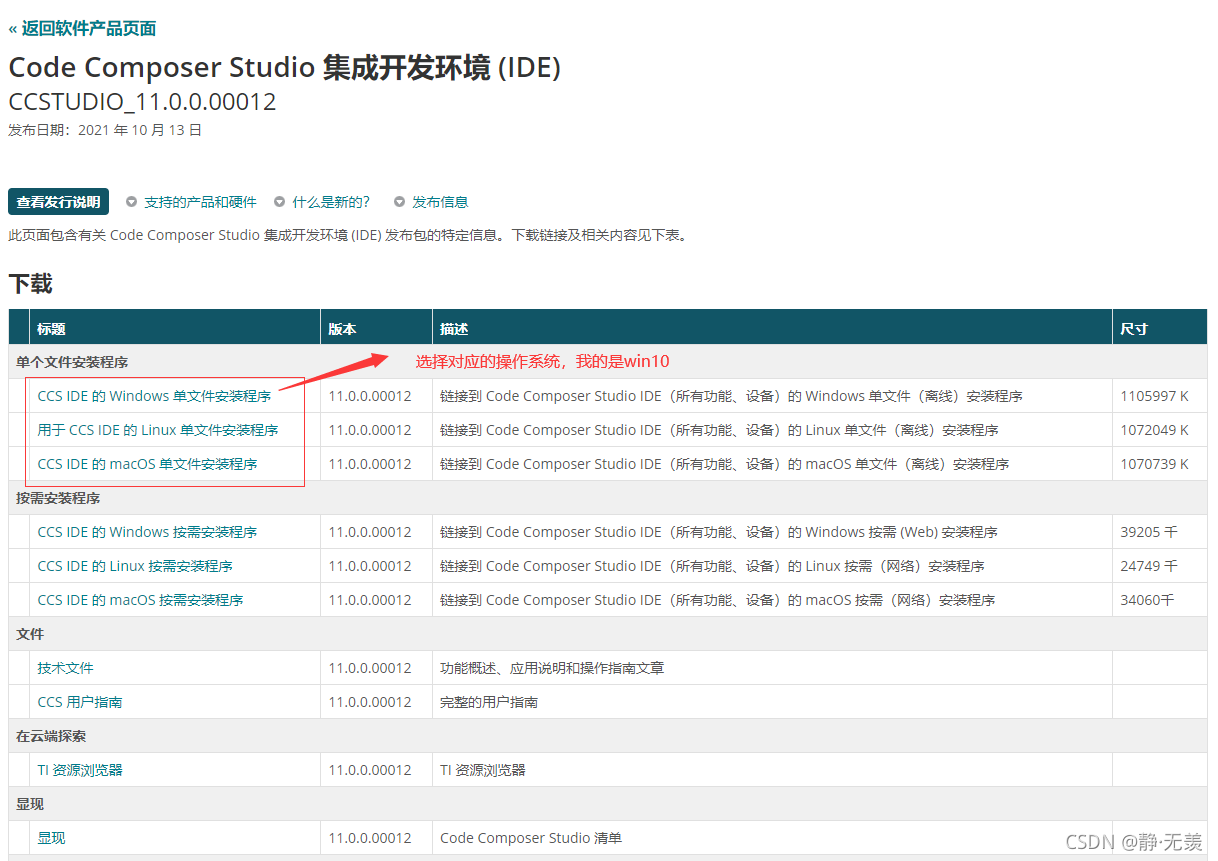The height and width of the screenshot is (861, 1218).
Task: Click the chevron icon beside 发布信息
Action: (x=400, y=202)
